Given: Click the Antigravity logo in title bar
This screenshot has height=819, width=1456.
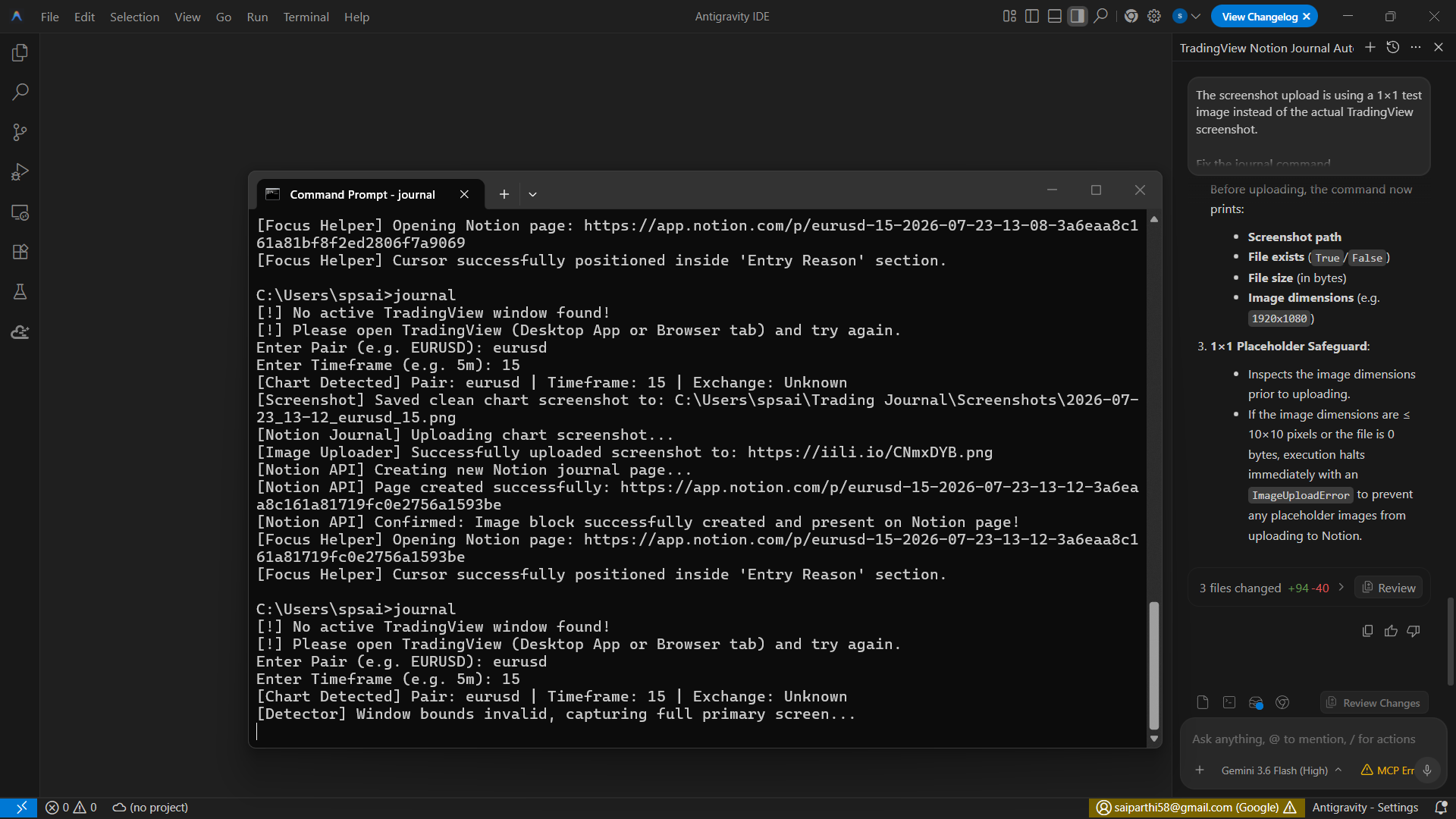Looking at the screenshot, I should [17, 16].
